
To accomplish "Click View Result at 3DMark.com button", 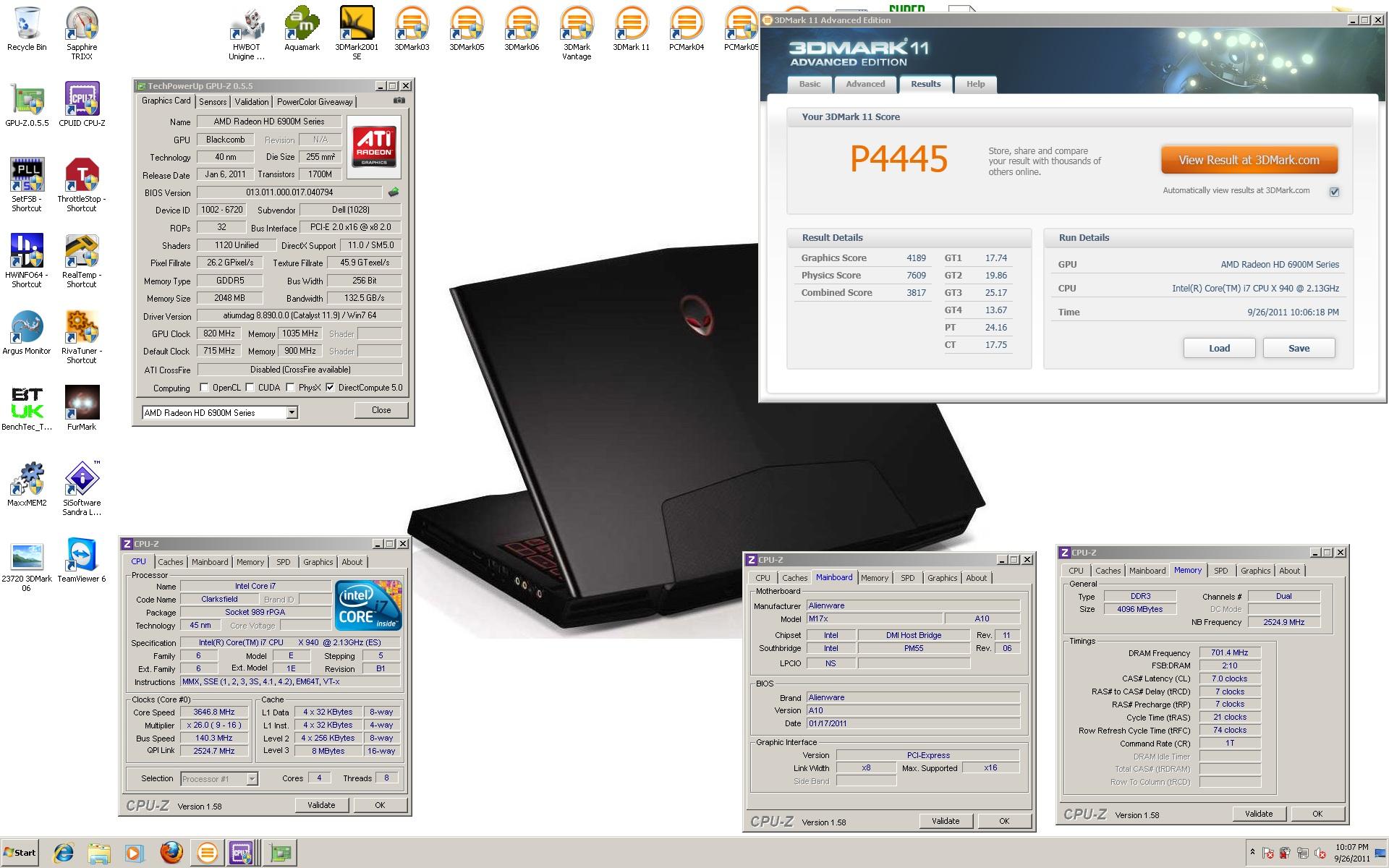I will click(x=1249, y=160).
